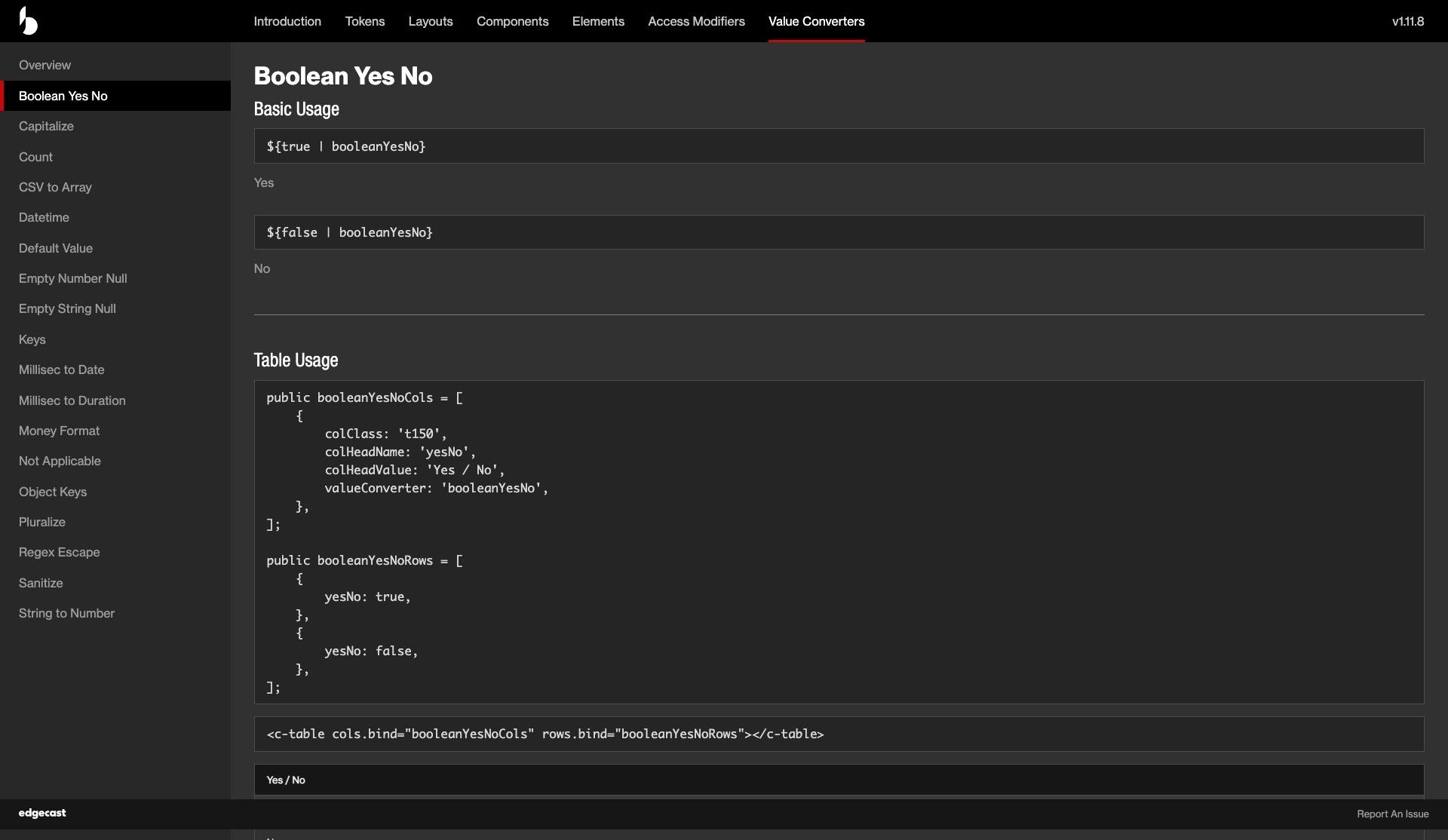Open the Introduction tab
Viewport: 1448px width, 840px height.
tap(287, 21)
